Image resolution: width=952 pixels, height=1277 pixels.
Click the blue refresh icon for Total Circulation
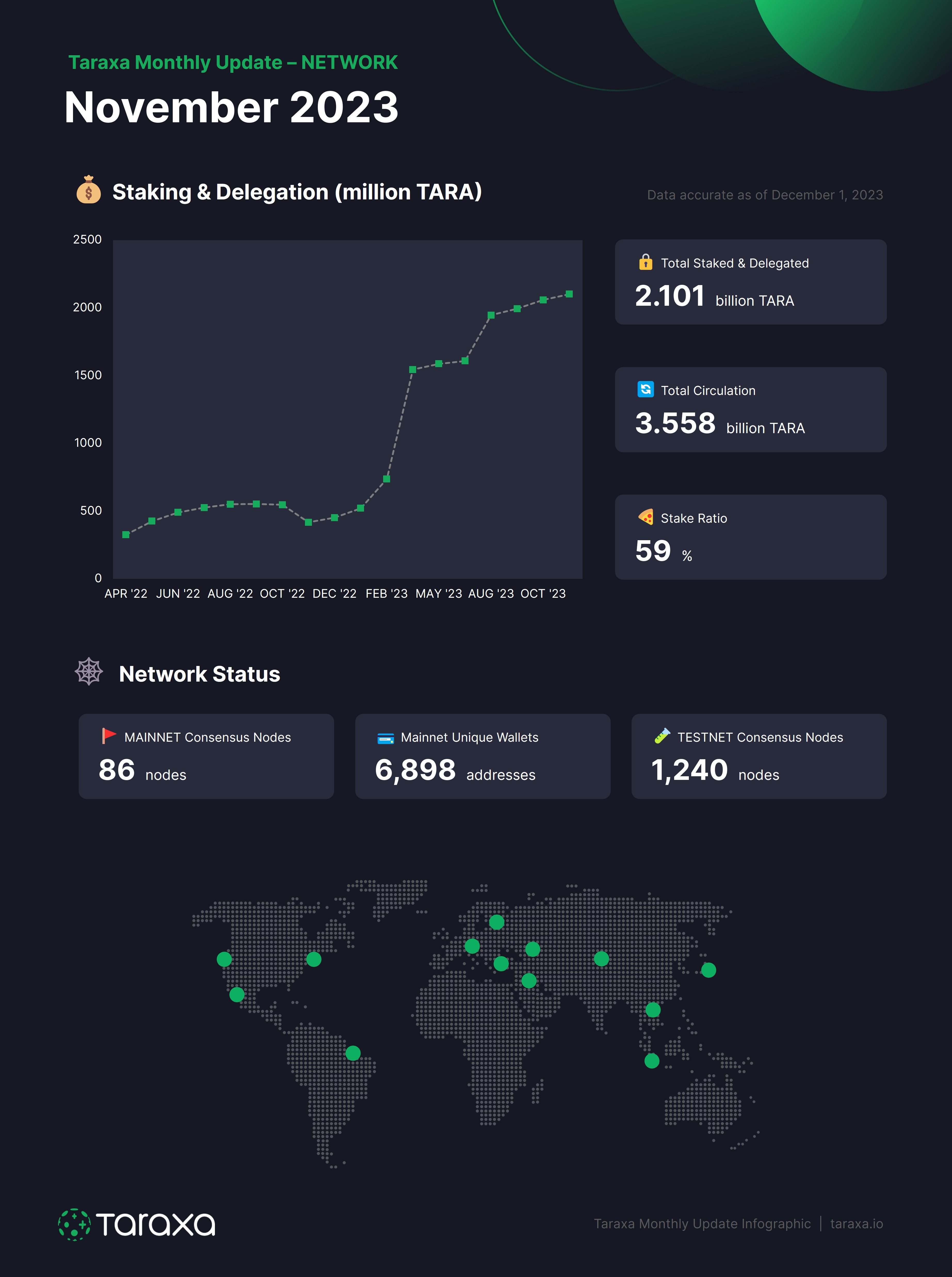tap(646, 390)
